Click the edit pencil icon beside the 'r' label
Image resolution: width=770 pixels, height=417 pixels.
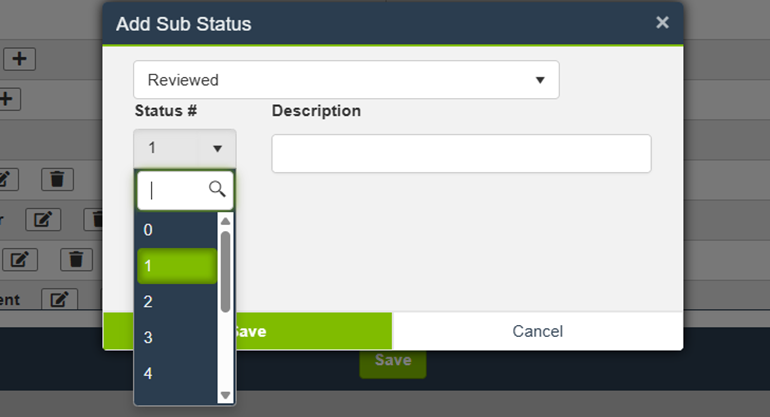43,220
